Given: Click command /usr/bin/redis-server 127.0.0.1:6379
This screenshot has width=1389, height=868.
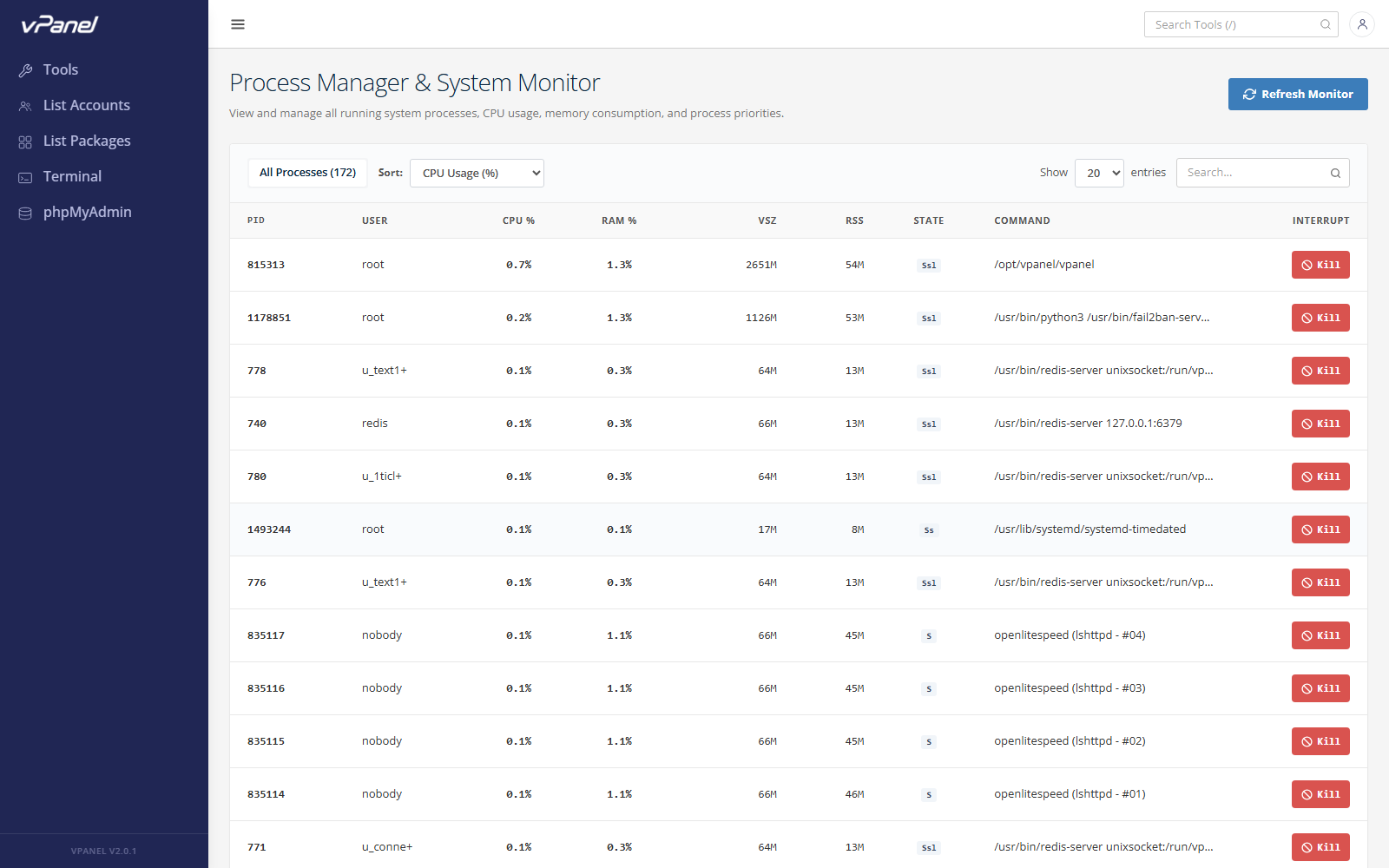Looking at the screenshot, I should pos(1088,424).
